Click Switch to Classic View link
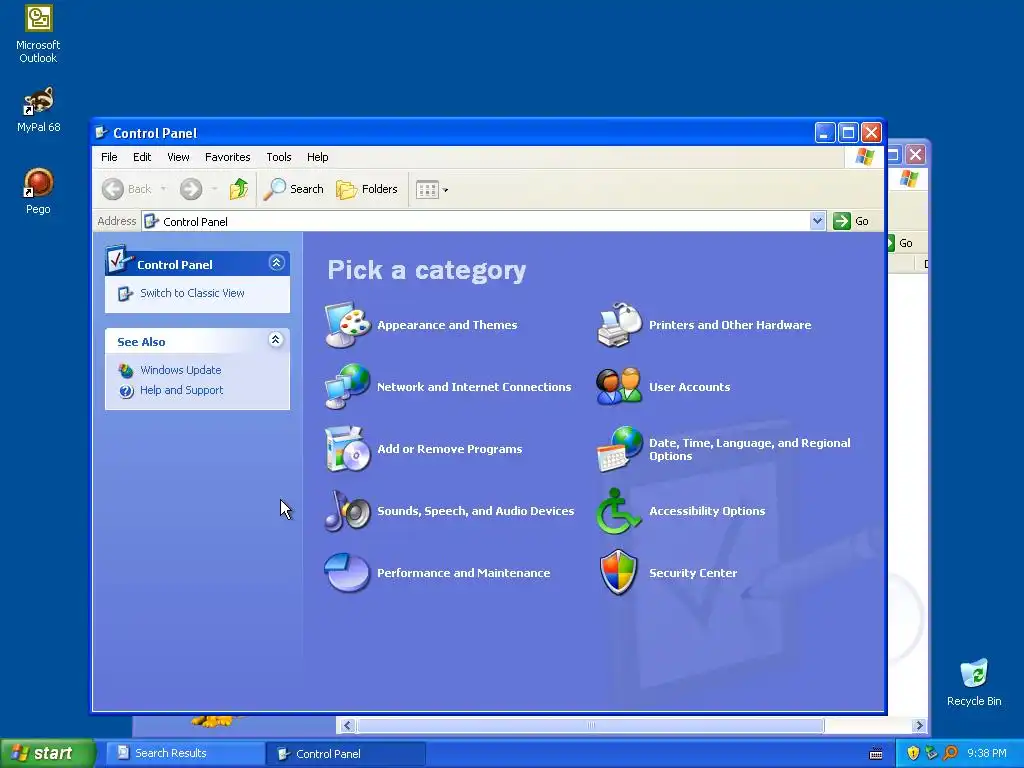 (x=192, y=293)
